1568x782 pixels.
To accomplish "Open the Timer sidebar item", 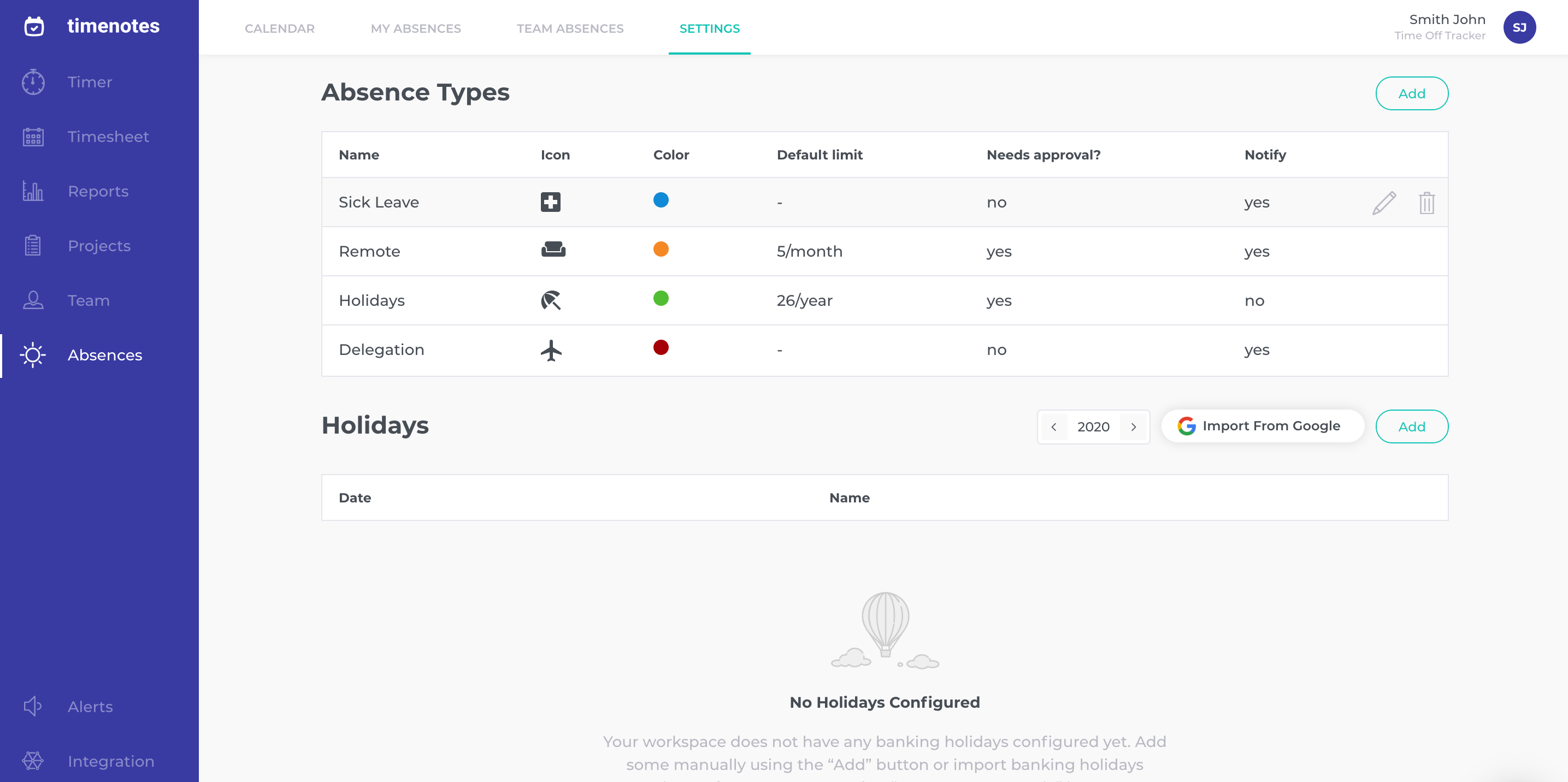I will [x=90, y=82].
